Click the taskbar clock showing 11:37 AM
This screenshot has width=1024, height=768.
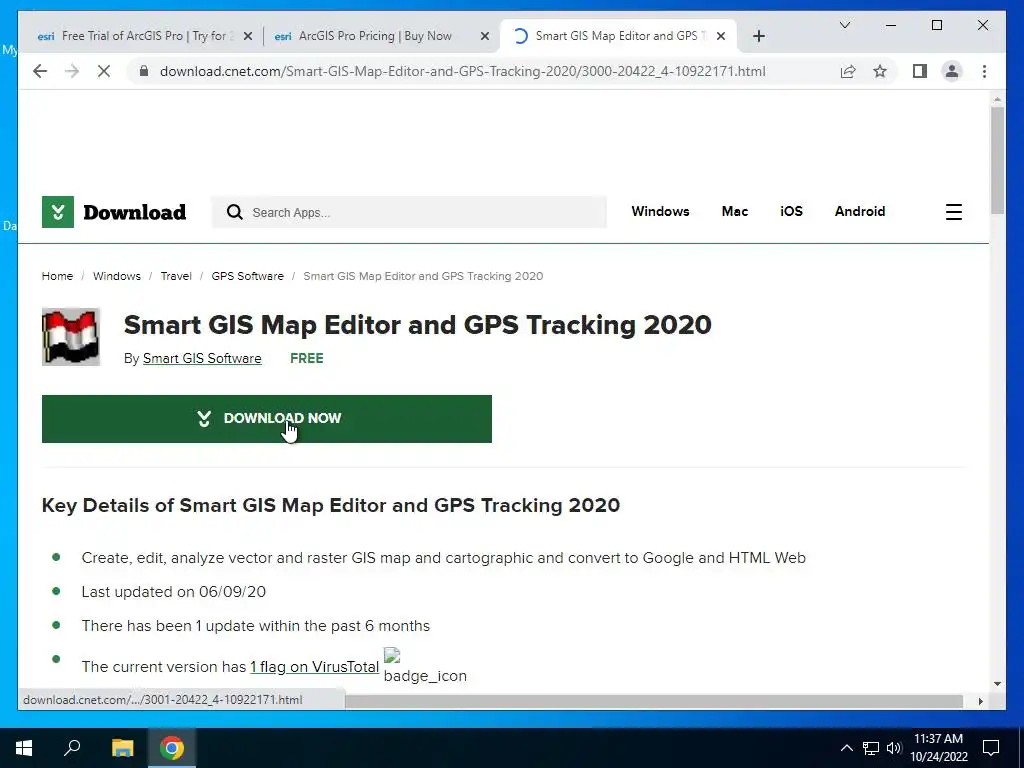[939, 748]
